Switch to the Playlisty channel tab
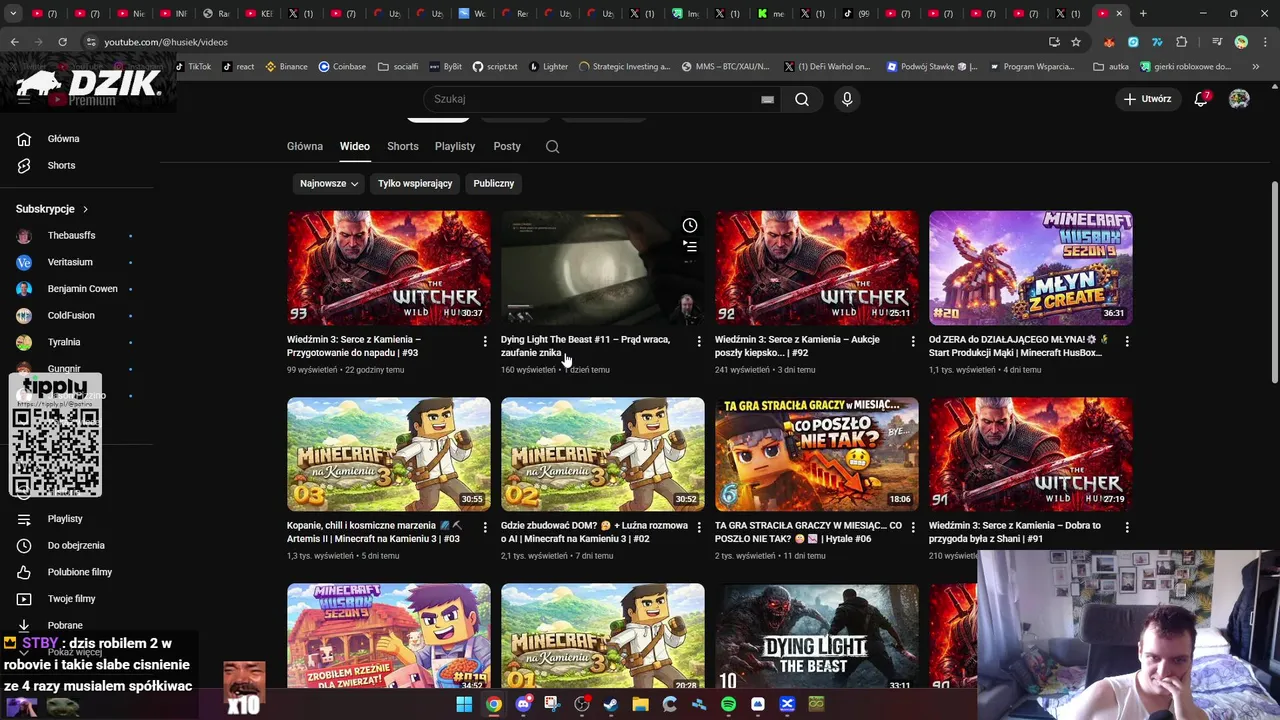Image resolution: width=1280 pixels, height=720 pixels. 455,146
